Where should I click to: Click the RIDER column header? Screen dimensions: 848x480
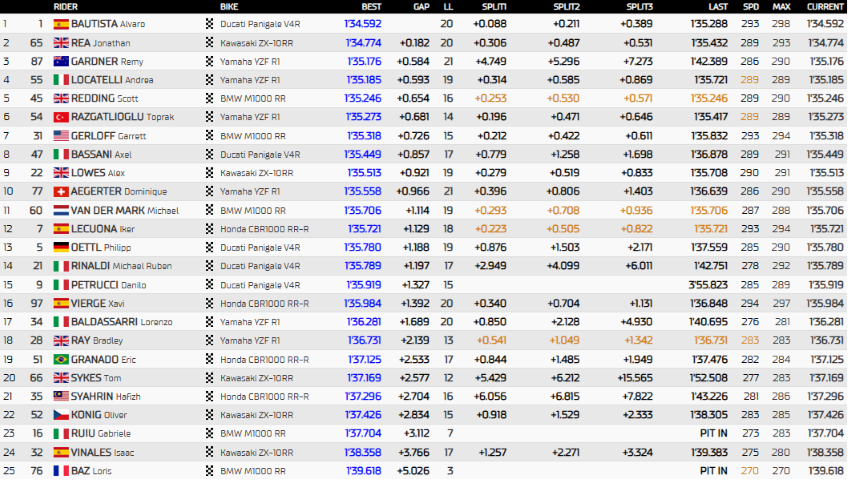[65, 6]
